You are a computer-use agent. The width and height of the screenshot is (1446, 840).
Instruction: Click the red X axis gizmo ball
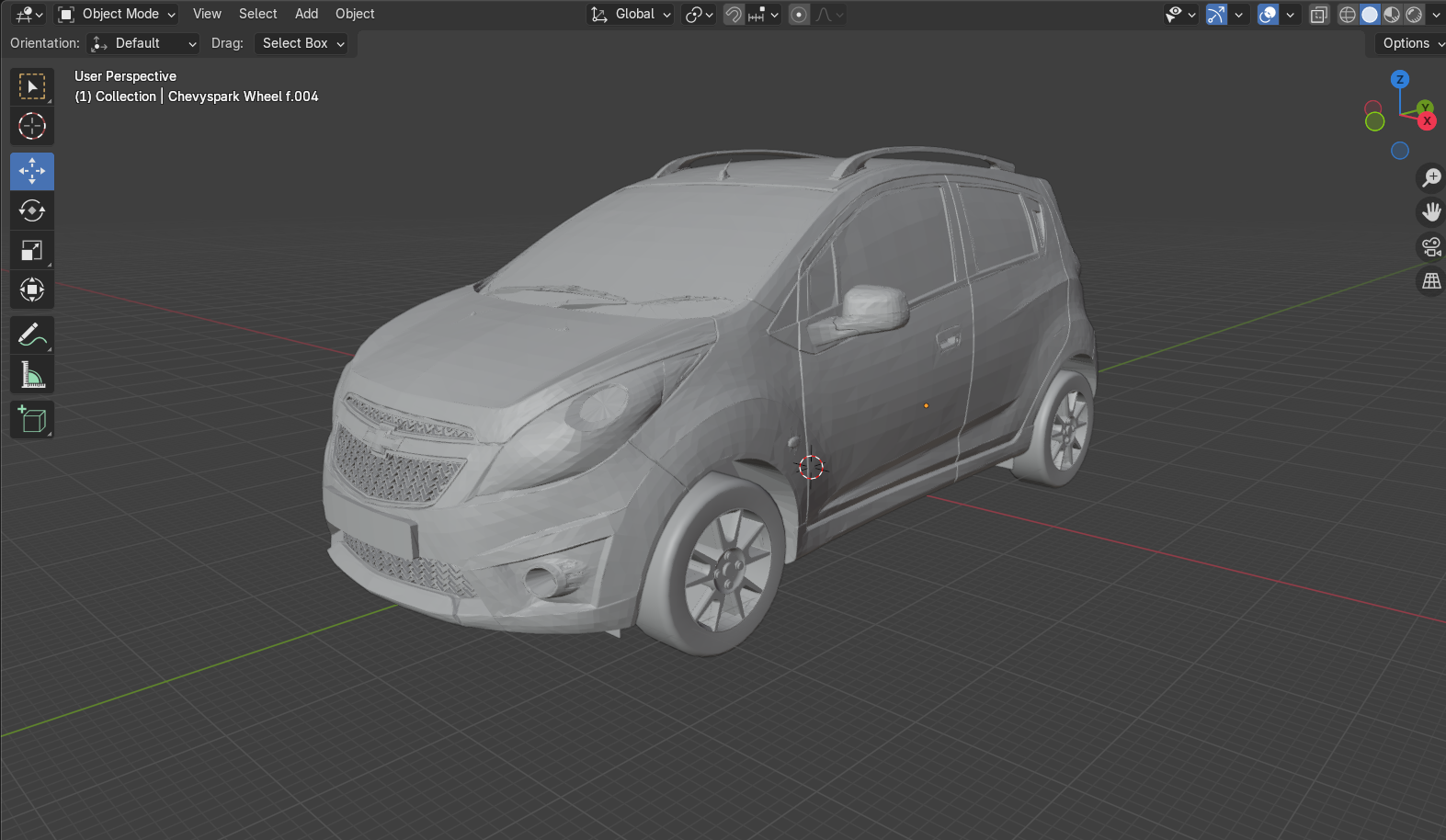(1427, 121)
